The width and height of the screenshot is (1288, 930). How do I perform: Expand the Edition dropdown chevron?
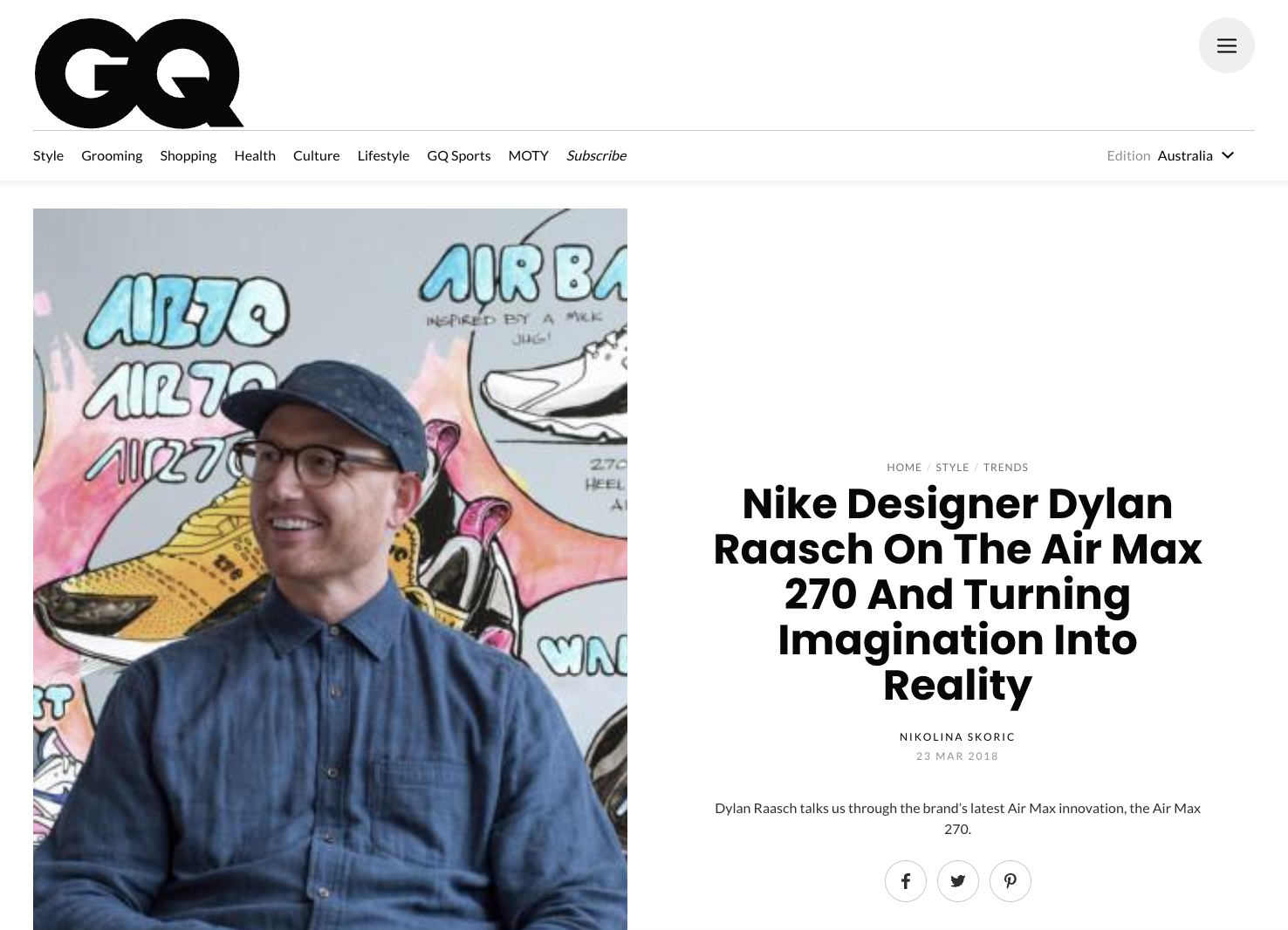(x=1228, y=155)
